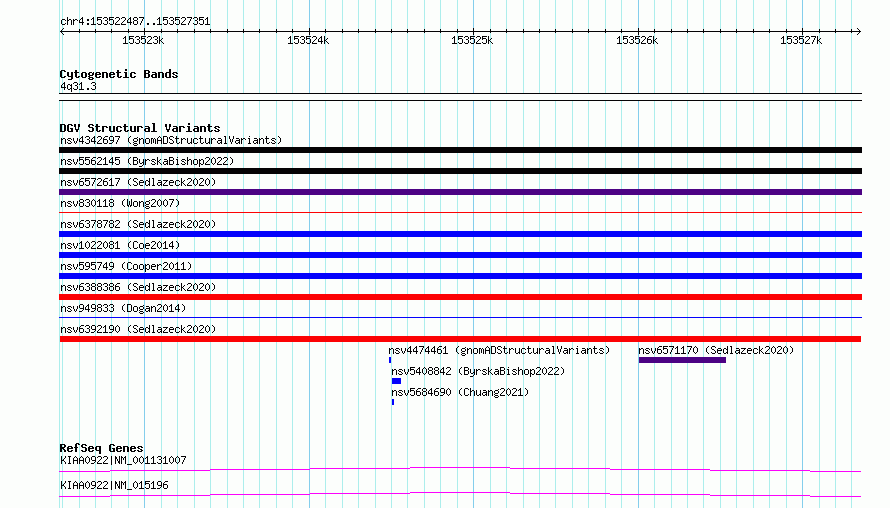Open KIAA0922|NM_001131007 gene label
890x508 pixels.
(x=123, y=460)
